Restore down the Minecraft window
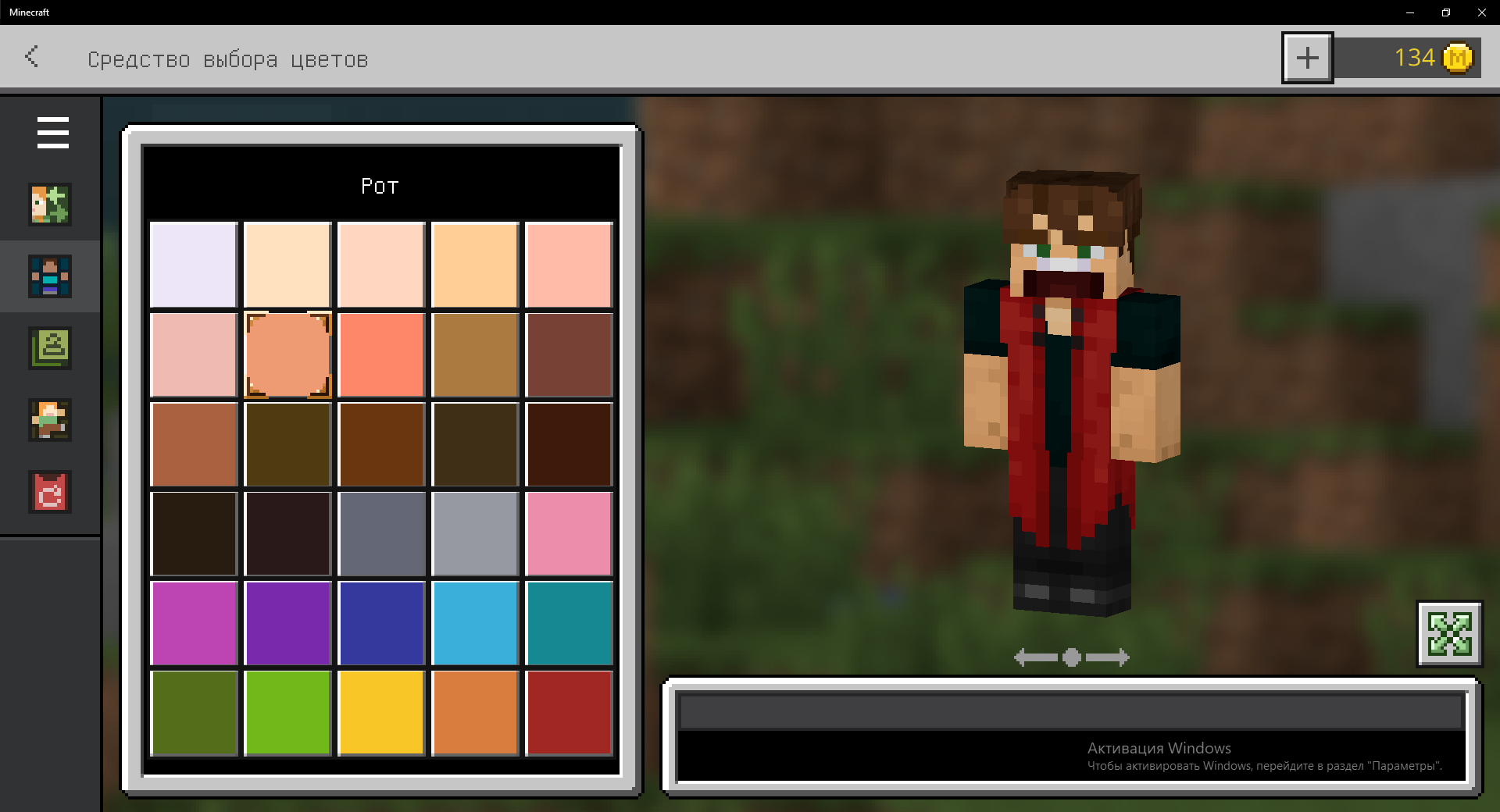1500x812 pixels. (1446, 12)
